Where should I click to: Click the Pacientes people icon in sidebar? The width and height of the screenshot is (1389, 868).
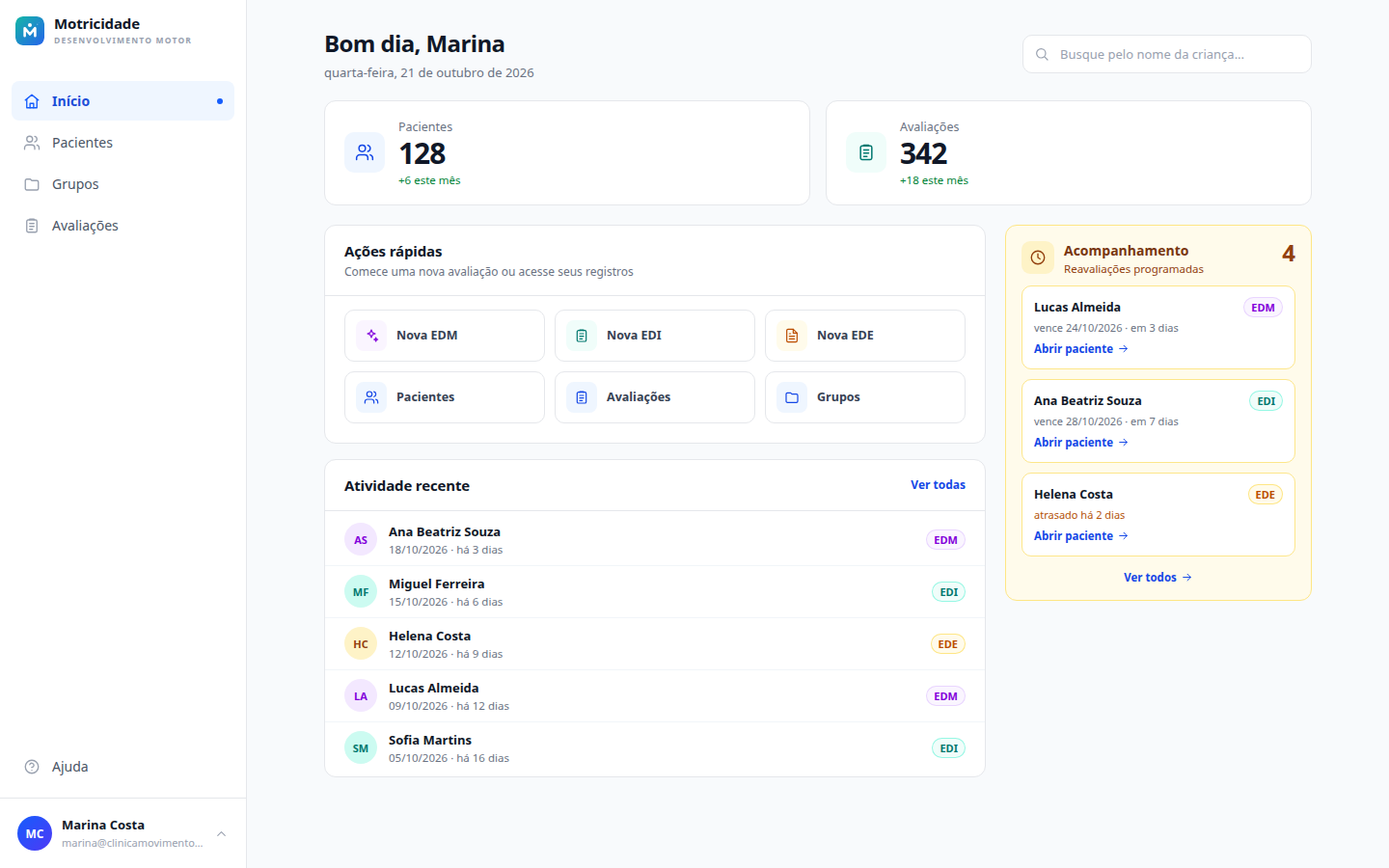tap(32, 143)
